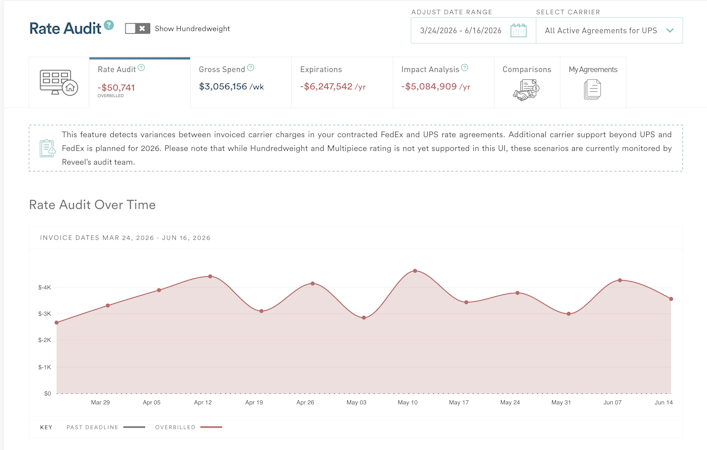Expand the Select Carrier dropdown chevron
Image resolution: width=707 pixels, height=450 pixels.
[670, 31]
